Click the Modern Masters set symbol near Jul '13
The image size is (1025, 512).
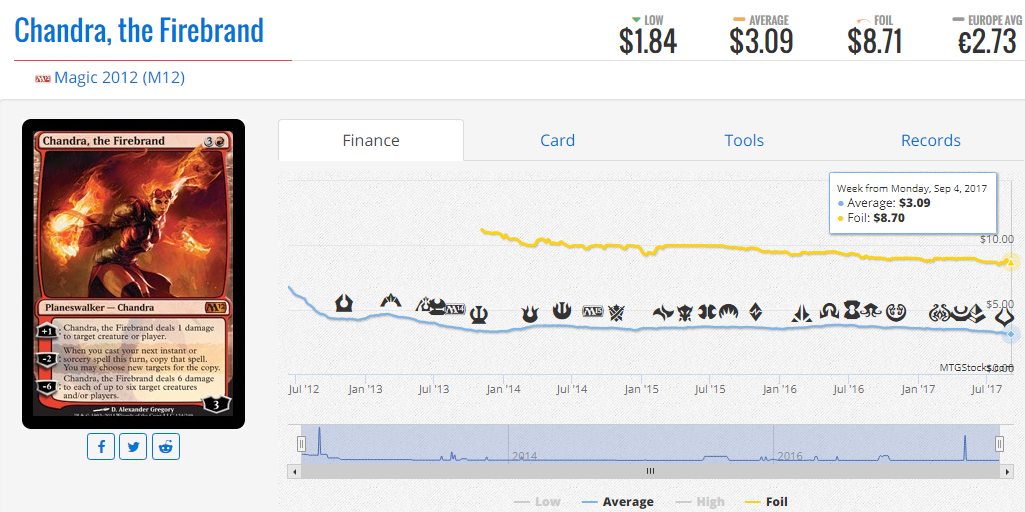point(438,307)
